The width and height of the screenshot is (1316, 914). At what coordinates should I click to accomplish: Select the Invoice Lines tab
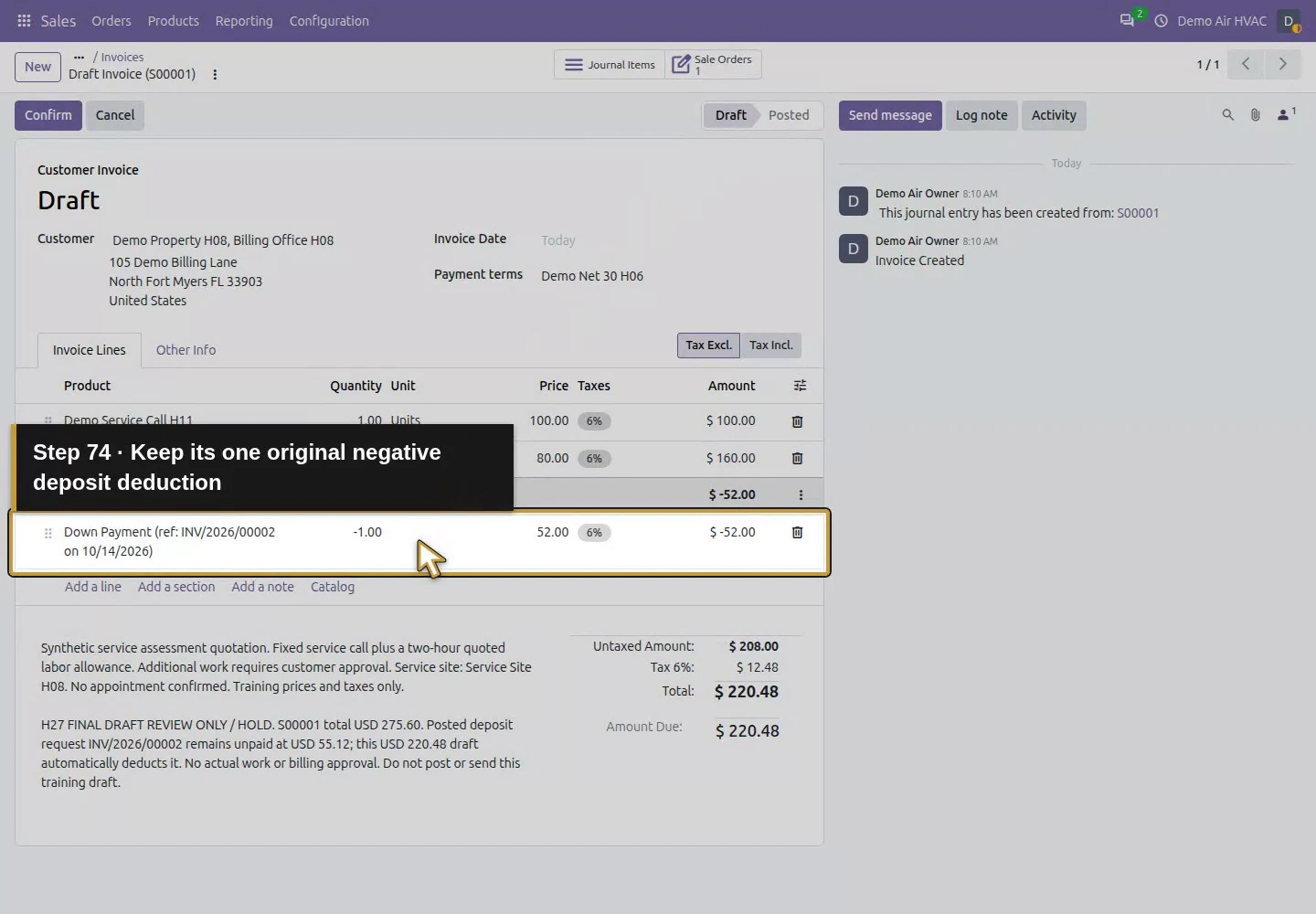point(90,350)
